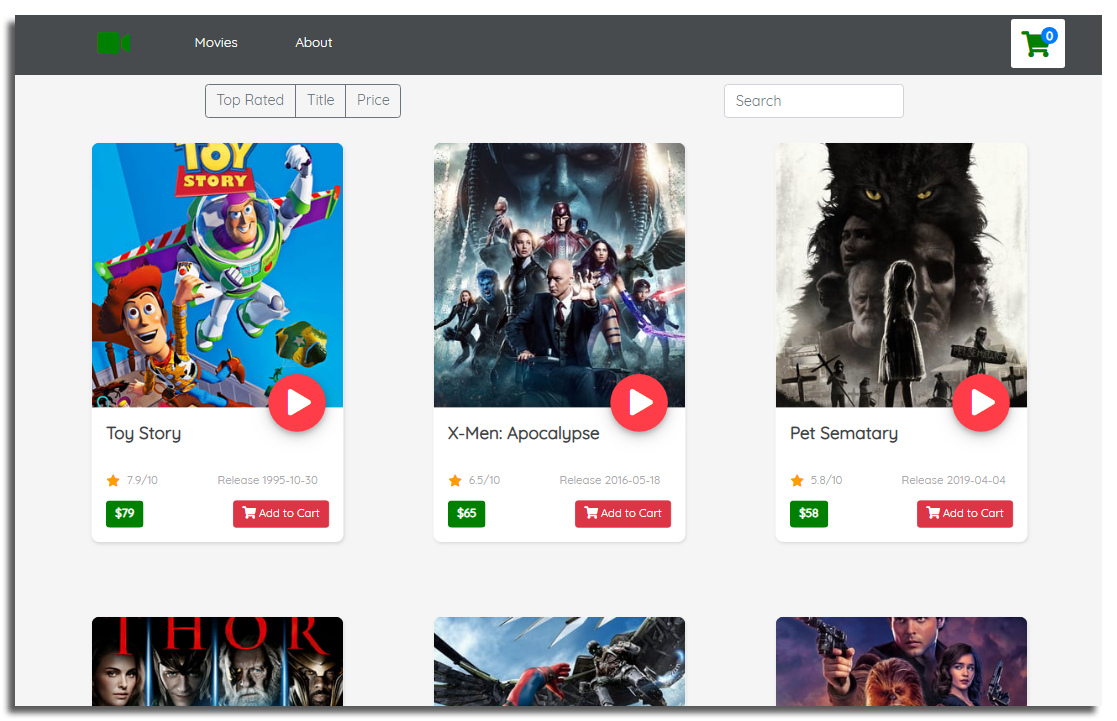Click the green video camera logo
This screenshot has height=721, width=1117.
point(114,43)
